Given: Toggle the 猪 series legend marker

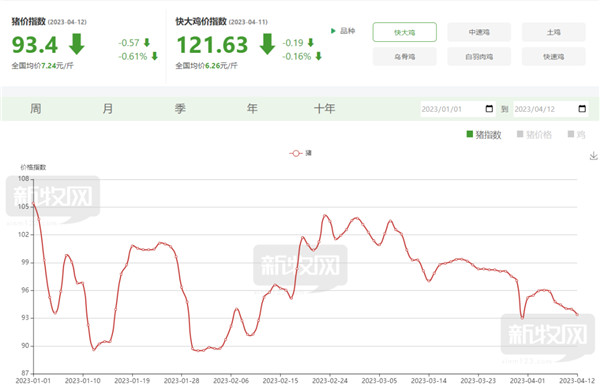Looking at the screenshot, I should [296, 153].
